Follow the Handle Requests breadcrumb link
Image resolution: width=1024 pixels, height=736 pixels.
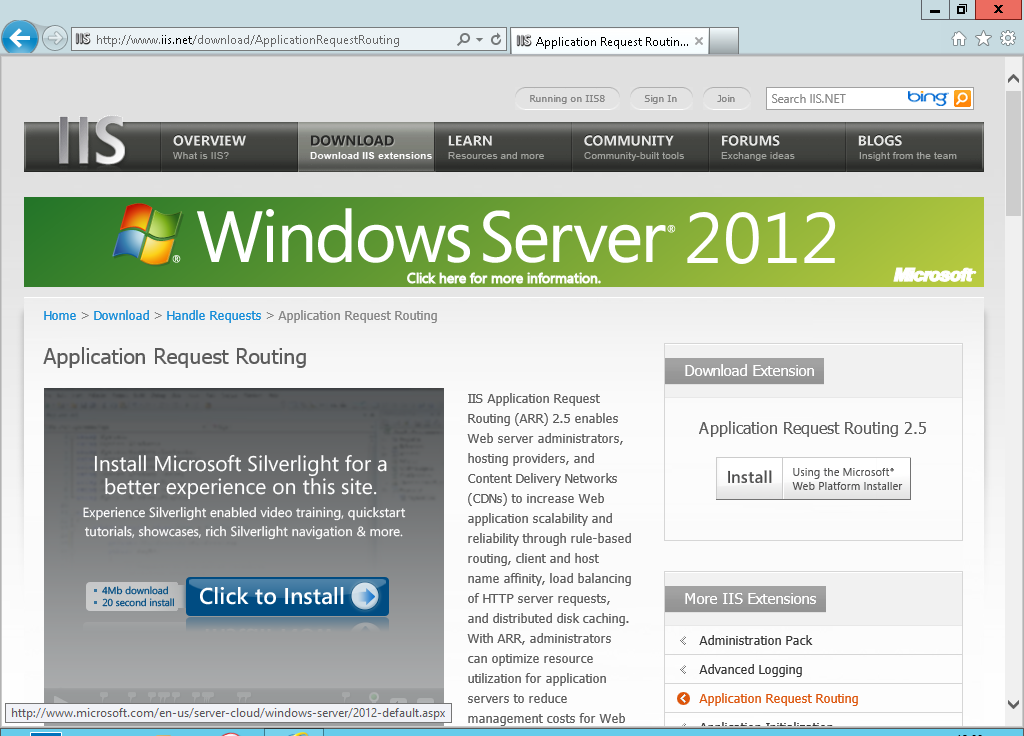213,316
